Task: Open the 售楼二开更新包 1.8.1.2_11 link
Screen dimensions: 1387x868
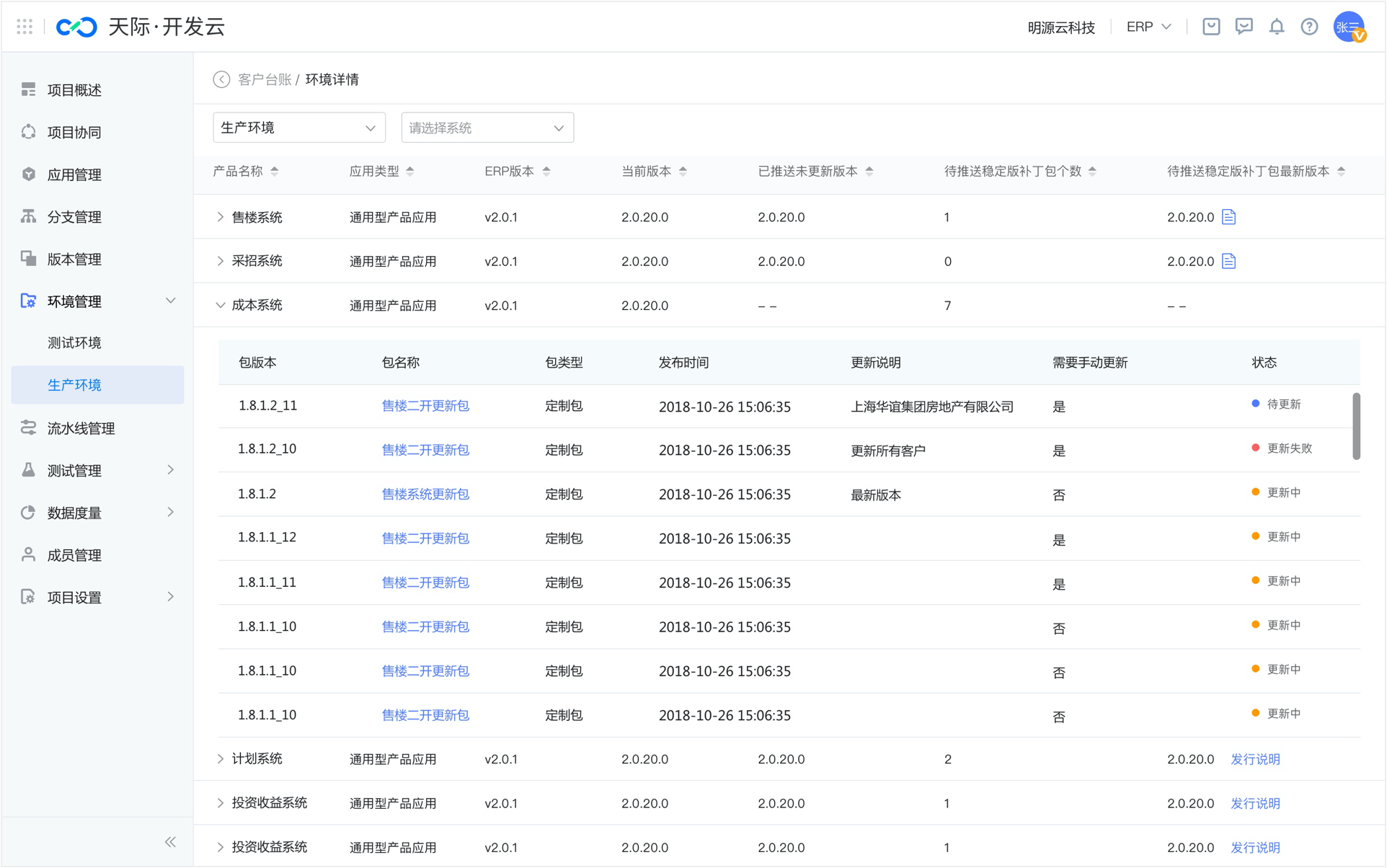Action: pos(425,405)
